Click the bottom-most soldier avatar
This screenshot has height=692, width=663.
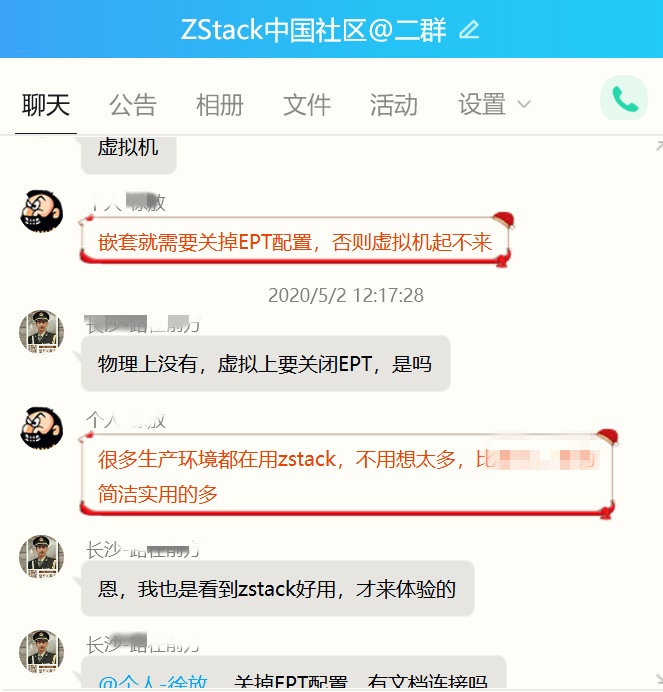(x=41, y=652)
